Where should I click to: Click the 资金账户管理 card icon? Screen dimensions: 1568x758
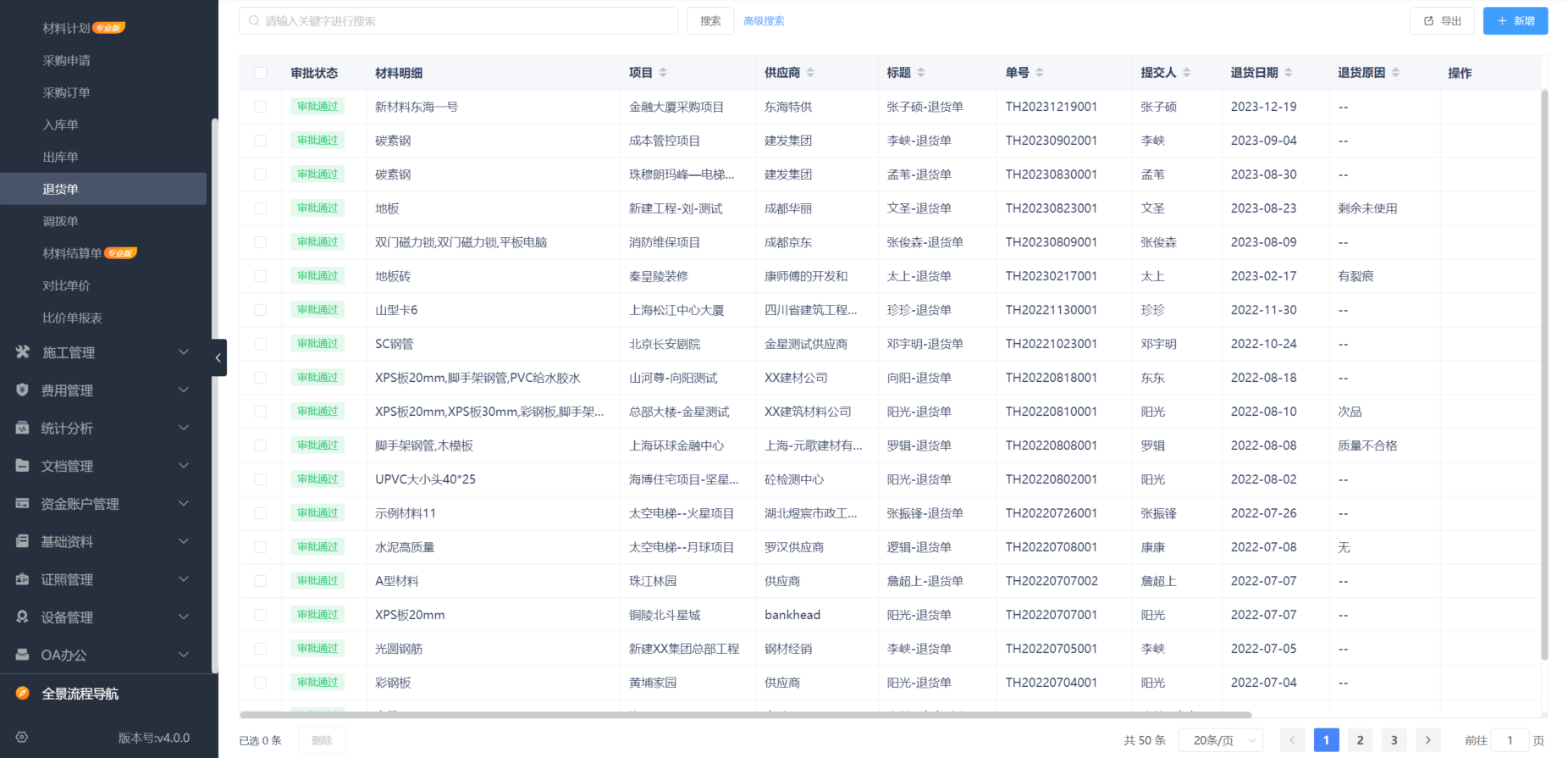(23, 503)
